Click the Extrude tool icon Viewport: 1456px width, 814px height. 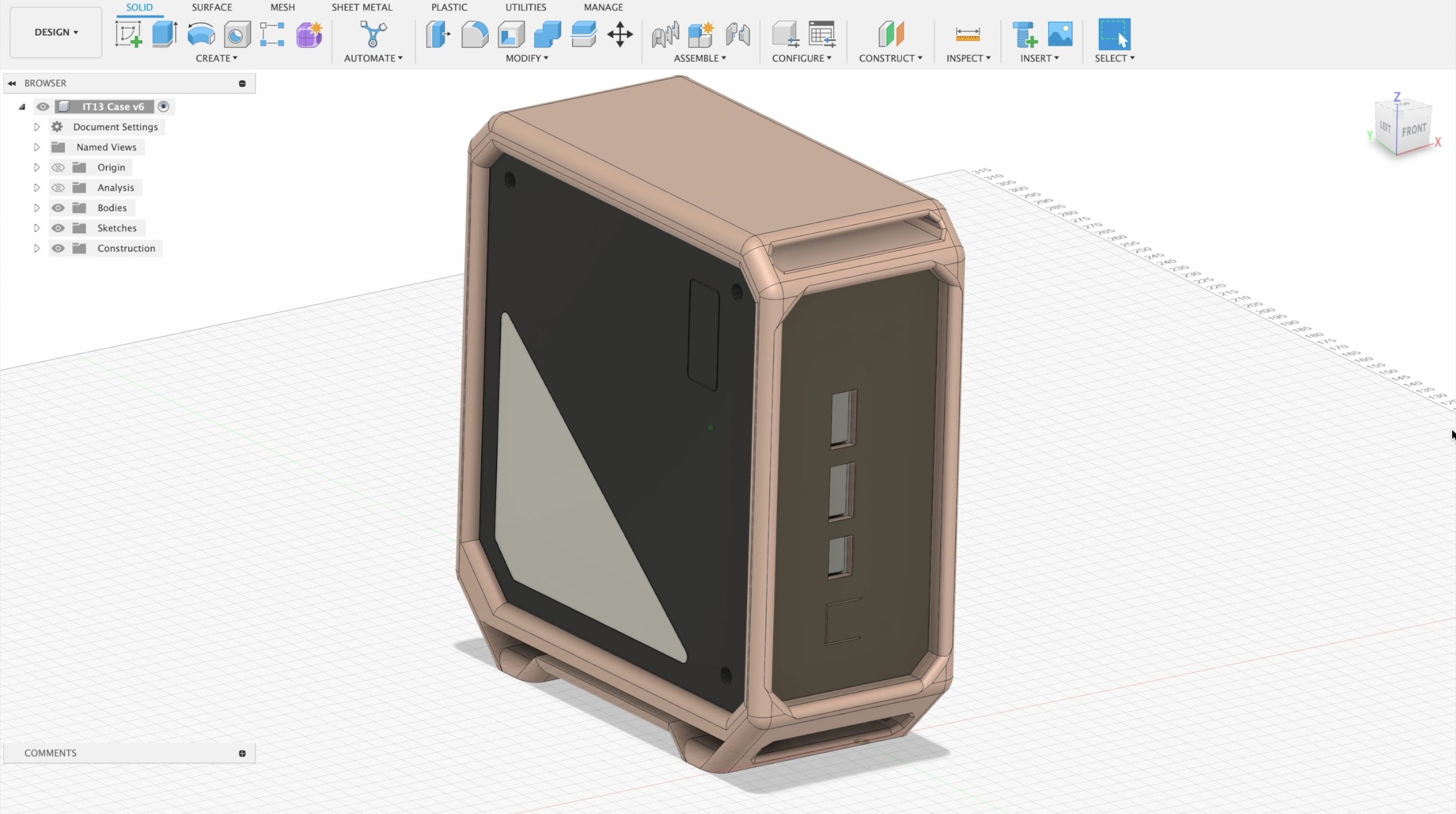pyautogui.click(x=164, y=35)
